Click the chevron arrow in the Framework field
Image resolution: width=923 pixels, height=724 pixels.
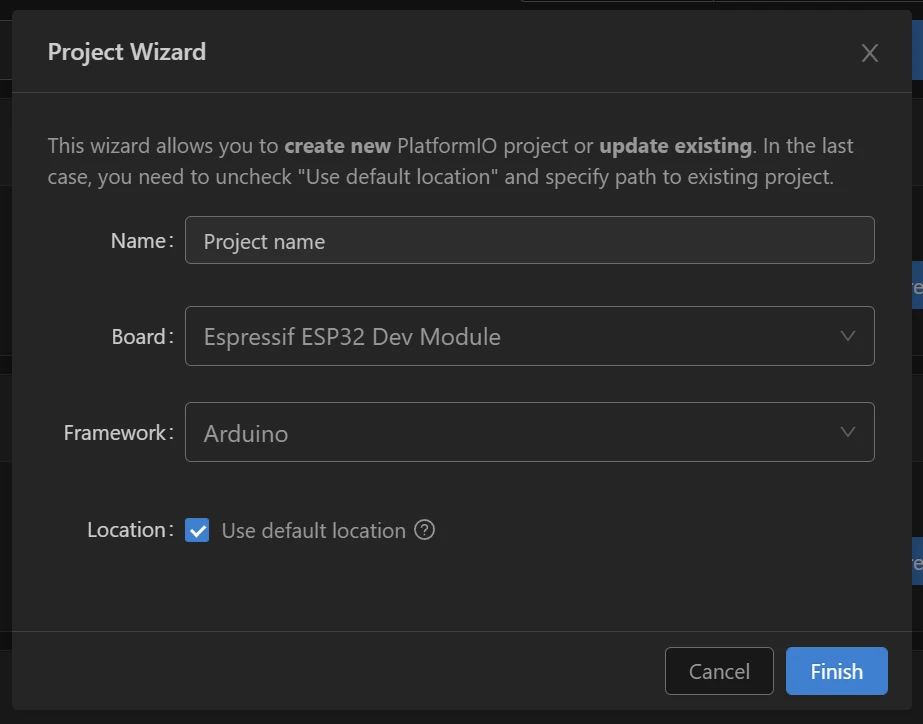click(848, 432)
